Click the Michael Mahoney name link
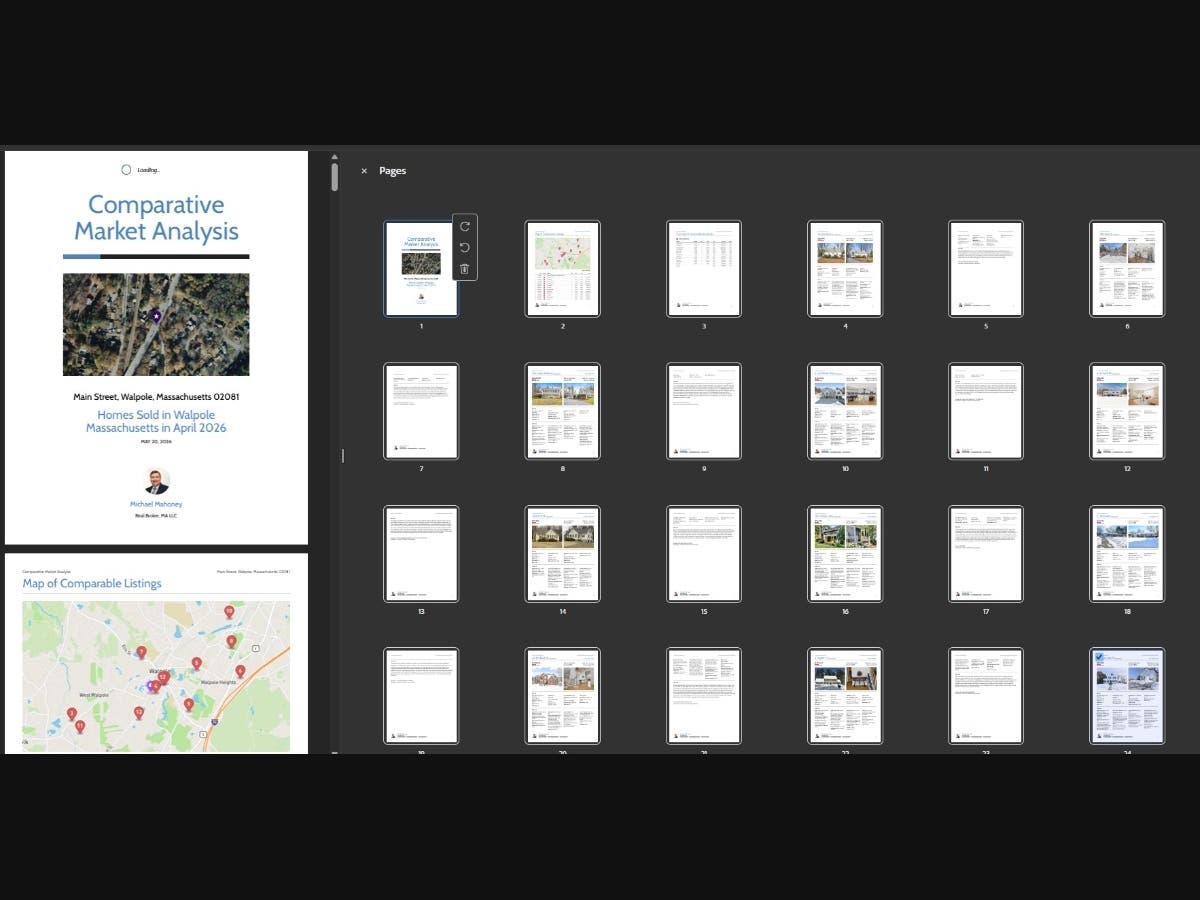Screen dimensions: 1200x900 [x=156, y=505]
